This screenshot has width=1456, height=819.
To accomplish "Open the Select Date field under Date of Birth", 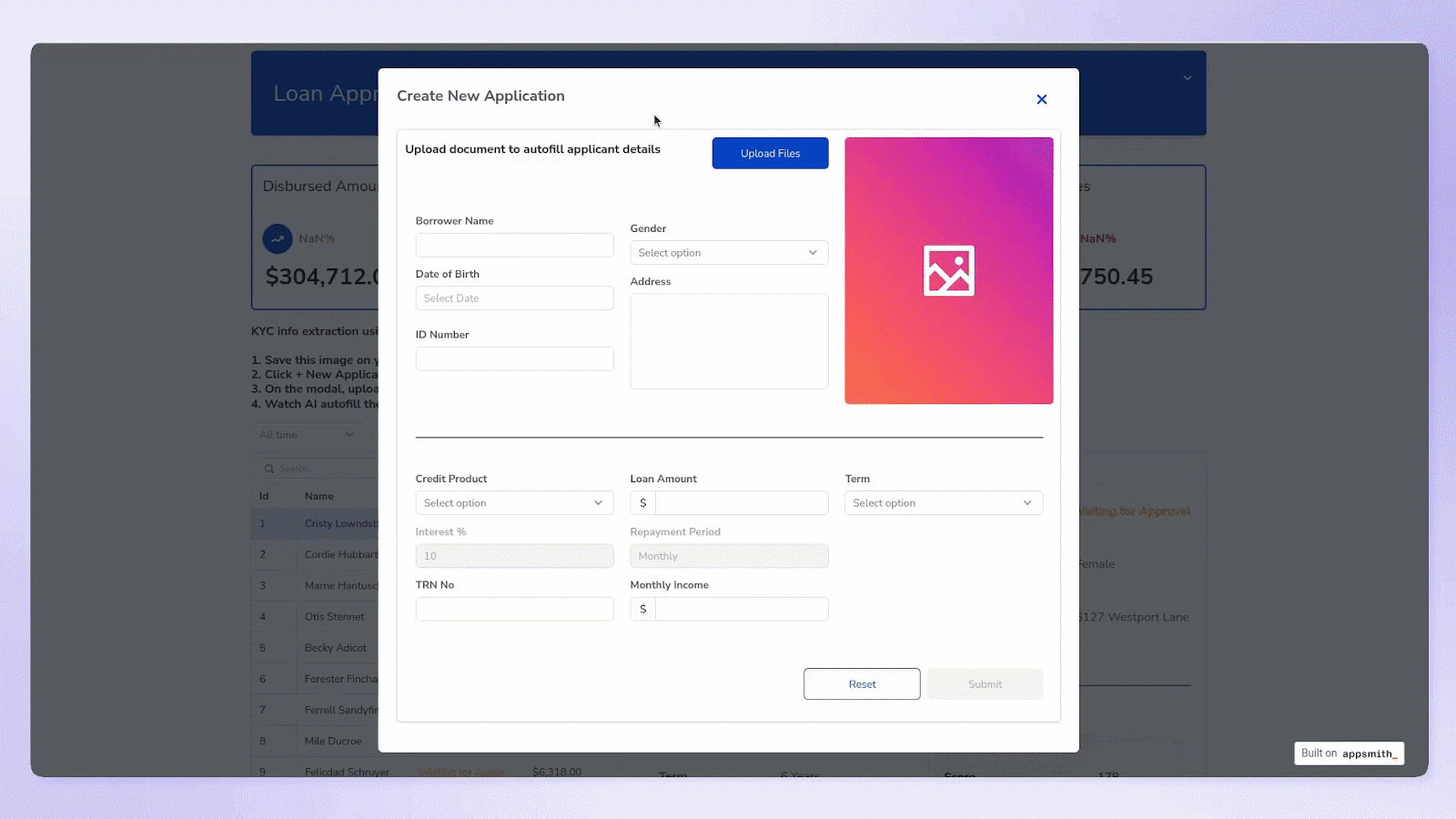I will coord(514,298).
